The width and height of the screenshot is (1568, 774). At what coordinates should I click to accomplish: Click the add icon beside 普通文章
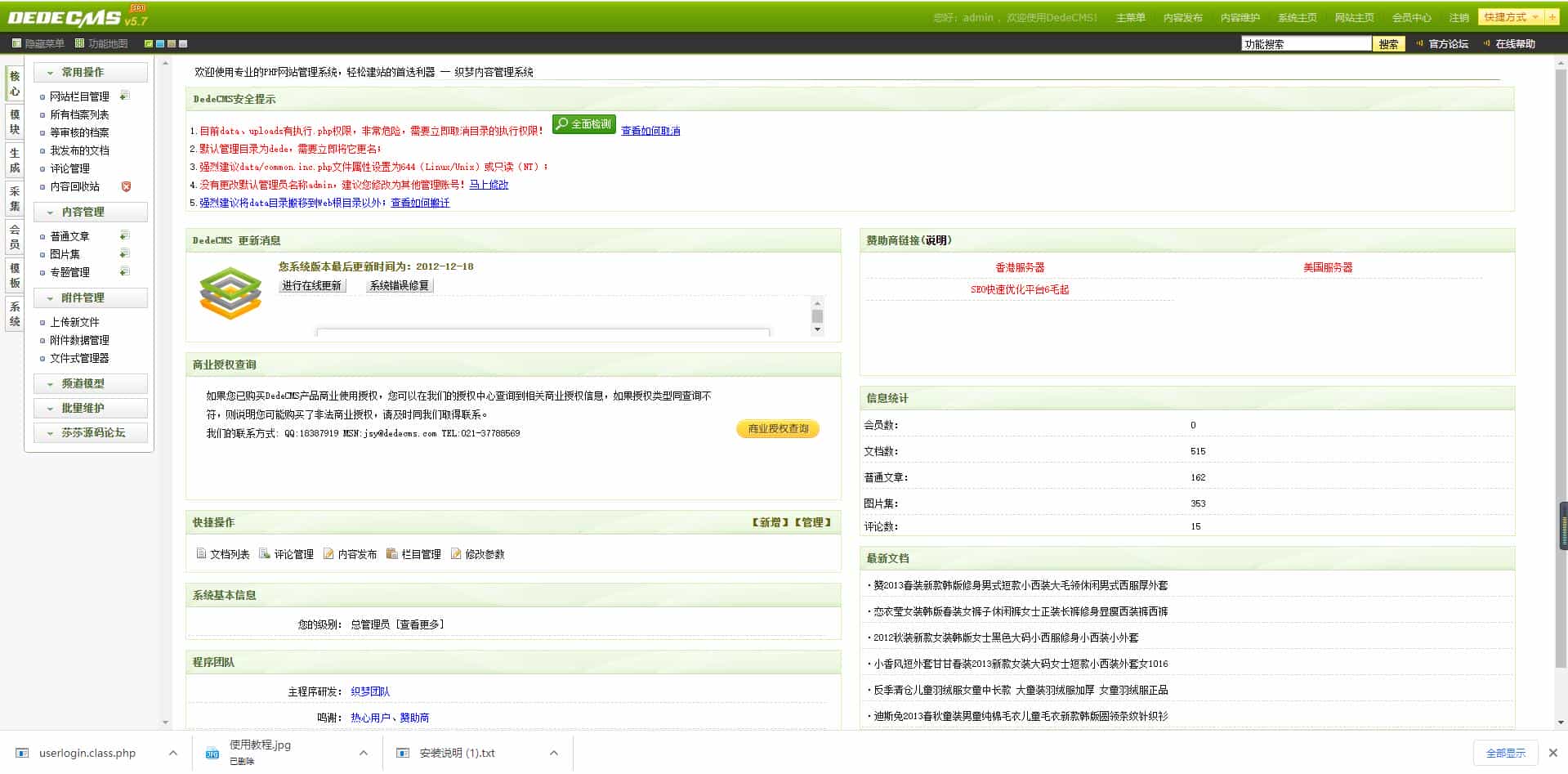124,235
